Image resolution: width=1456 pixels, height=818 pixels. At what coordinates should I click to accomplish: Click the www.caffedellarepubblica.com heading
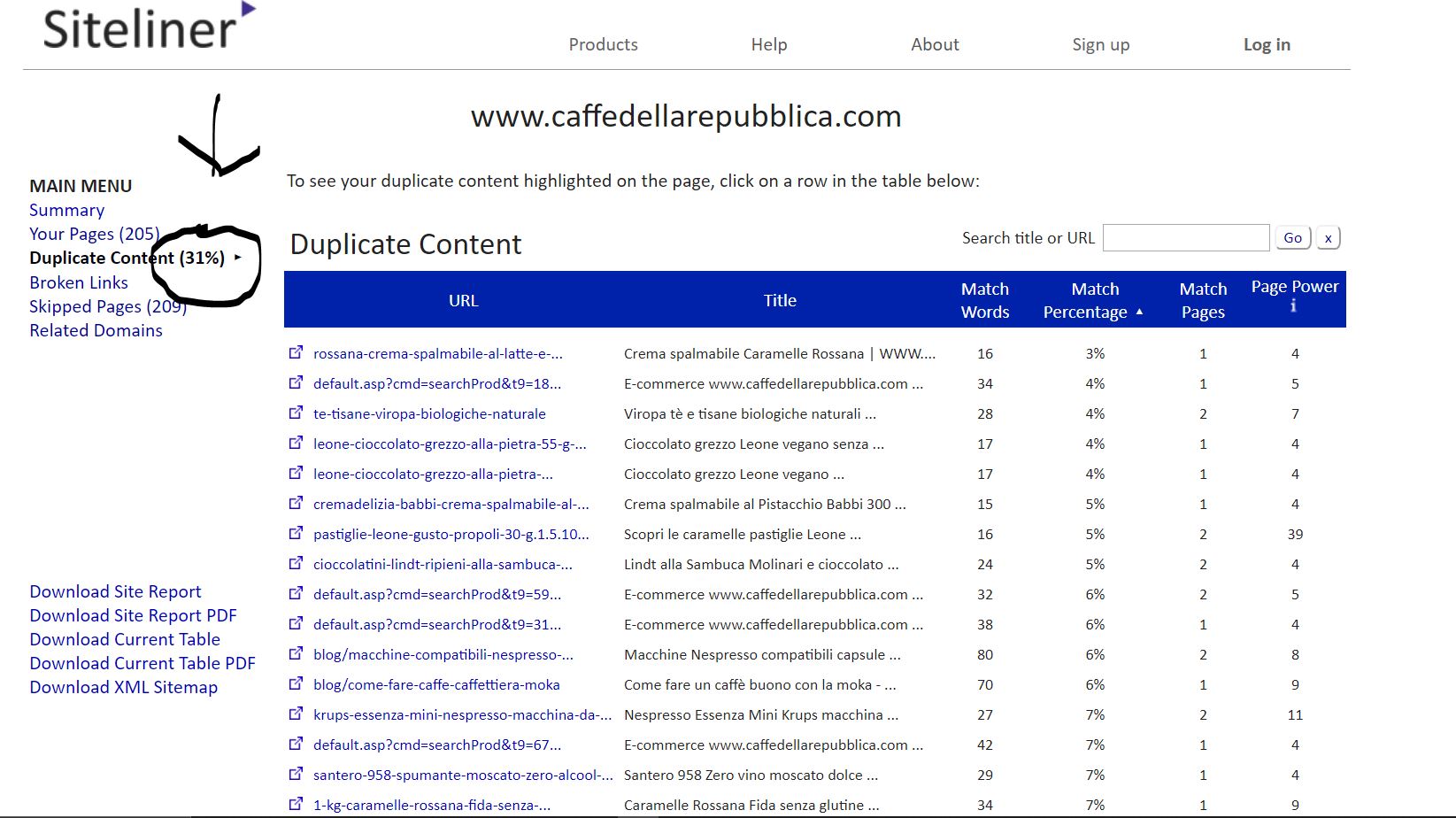[x=686, y=116]
